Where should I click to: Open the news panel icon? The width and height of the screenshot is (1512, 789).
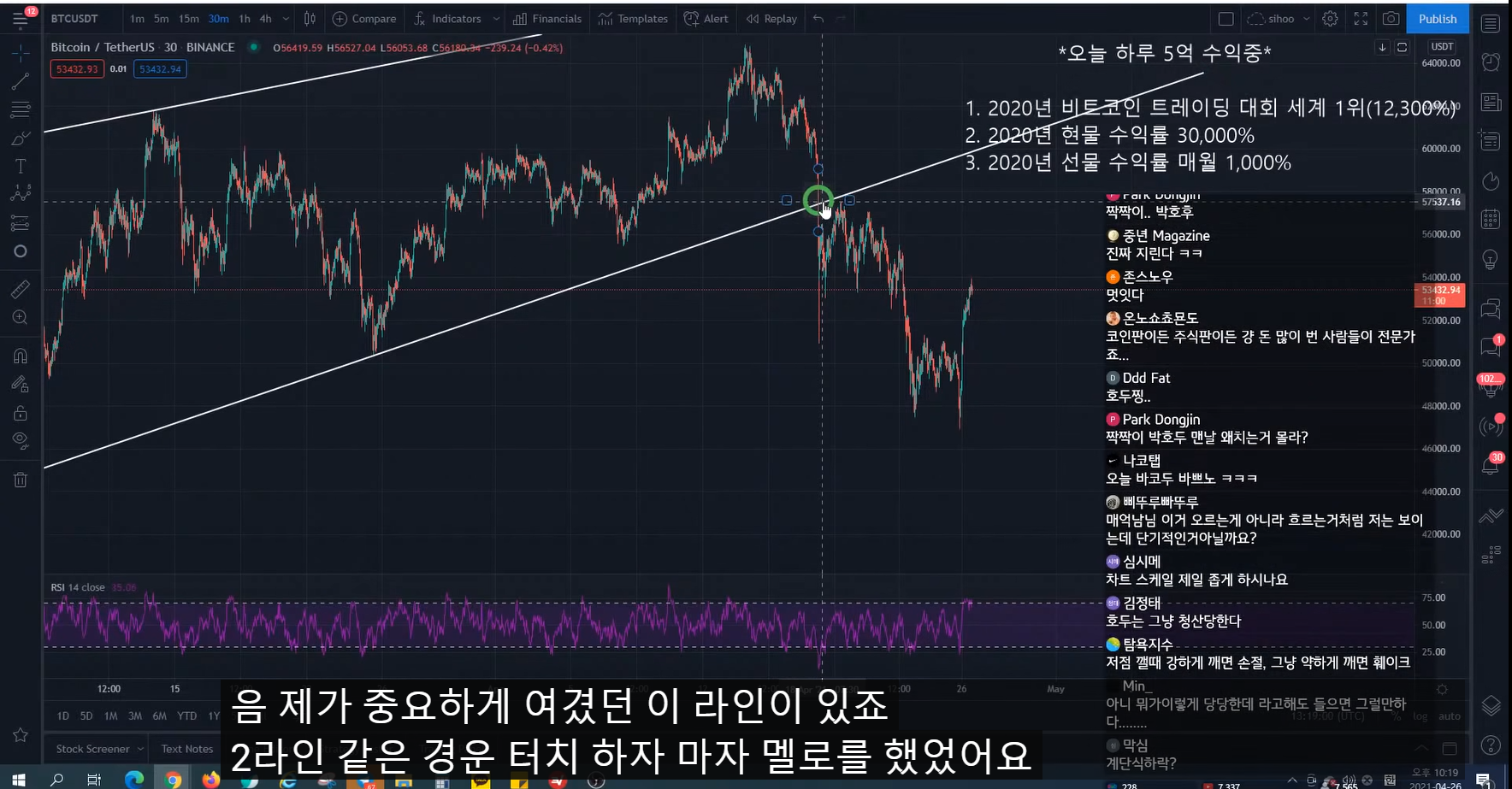tap(1491, 102)
